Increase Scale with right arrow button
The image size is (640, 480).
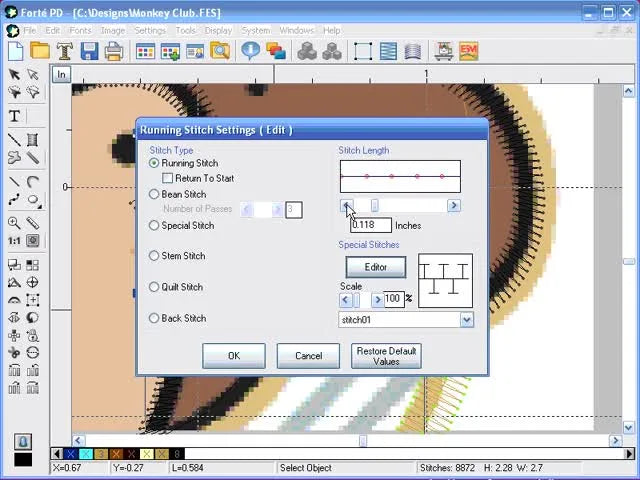[377, 299]
